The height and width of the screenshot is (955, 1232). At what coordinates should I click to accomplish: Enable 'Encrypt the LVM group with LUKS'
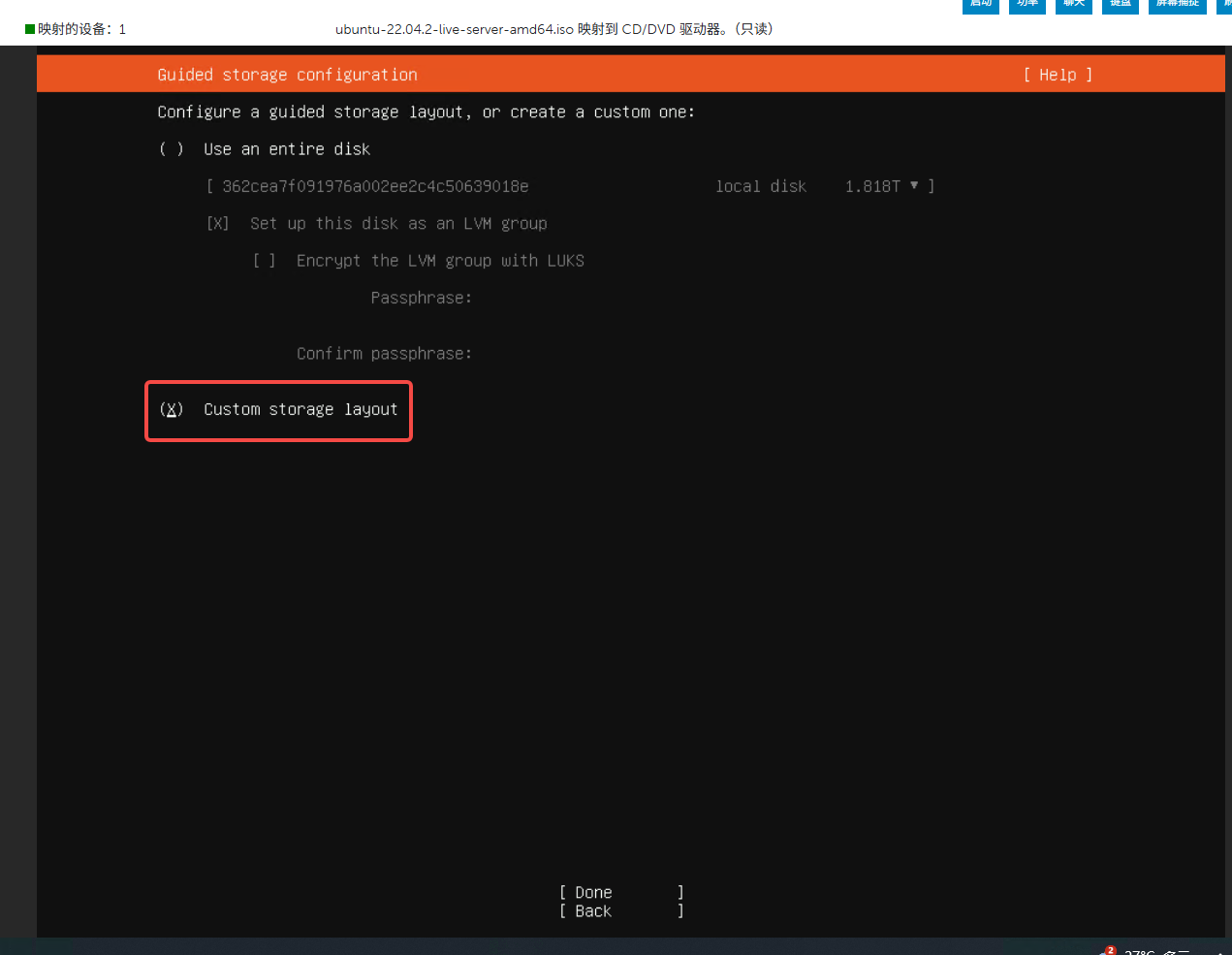265,261
